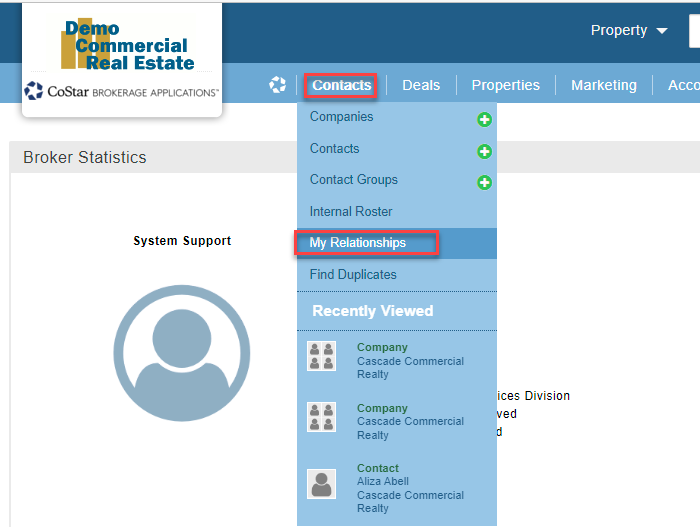Select My Relationships from the Contacts dropdown
Viewport: 700px width, 527px height.
coord(358,243)
